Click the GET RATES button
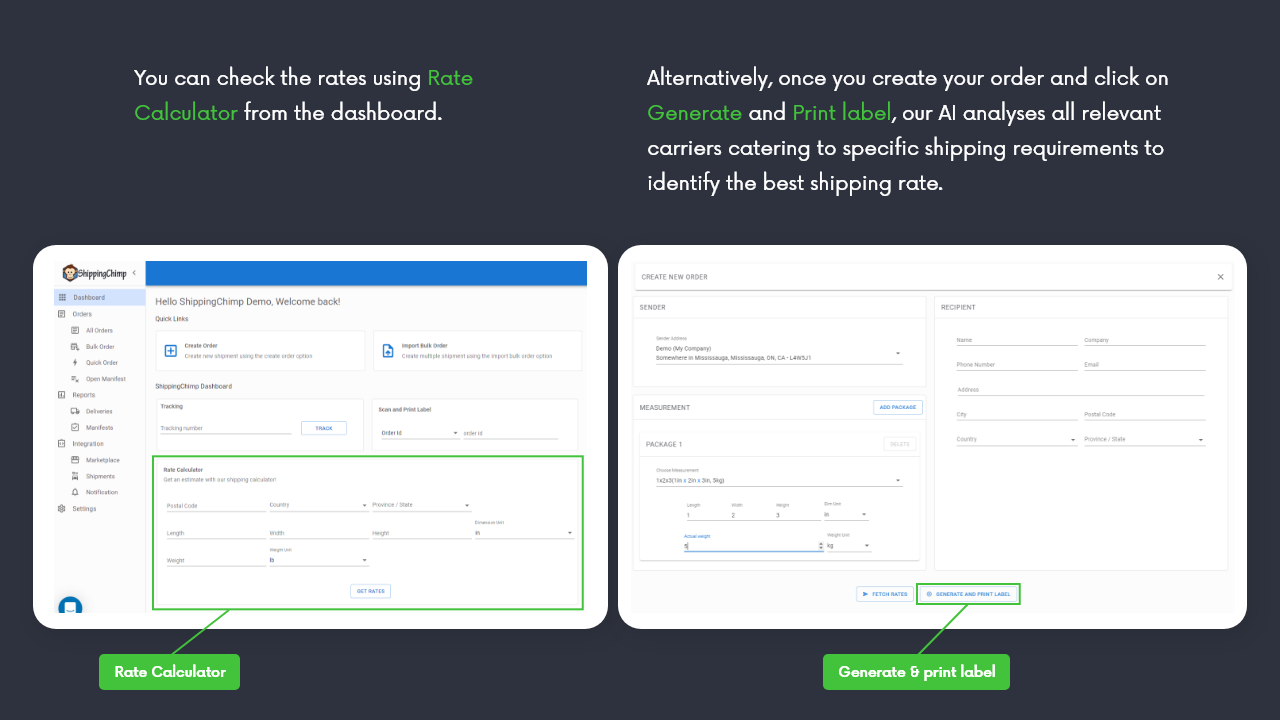1280x720 pixels. click(370, 591)
